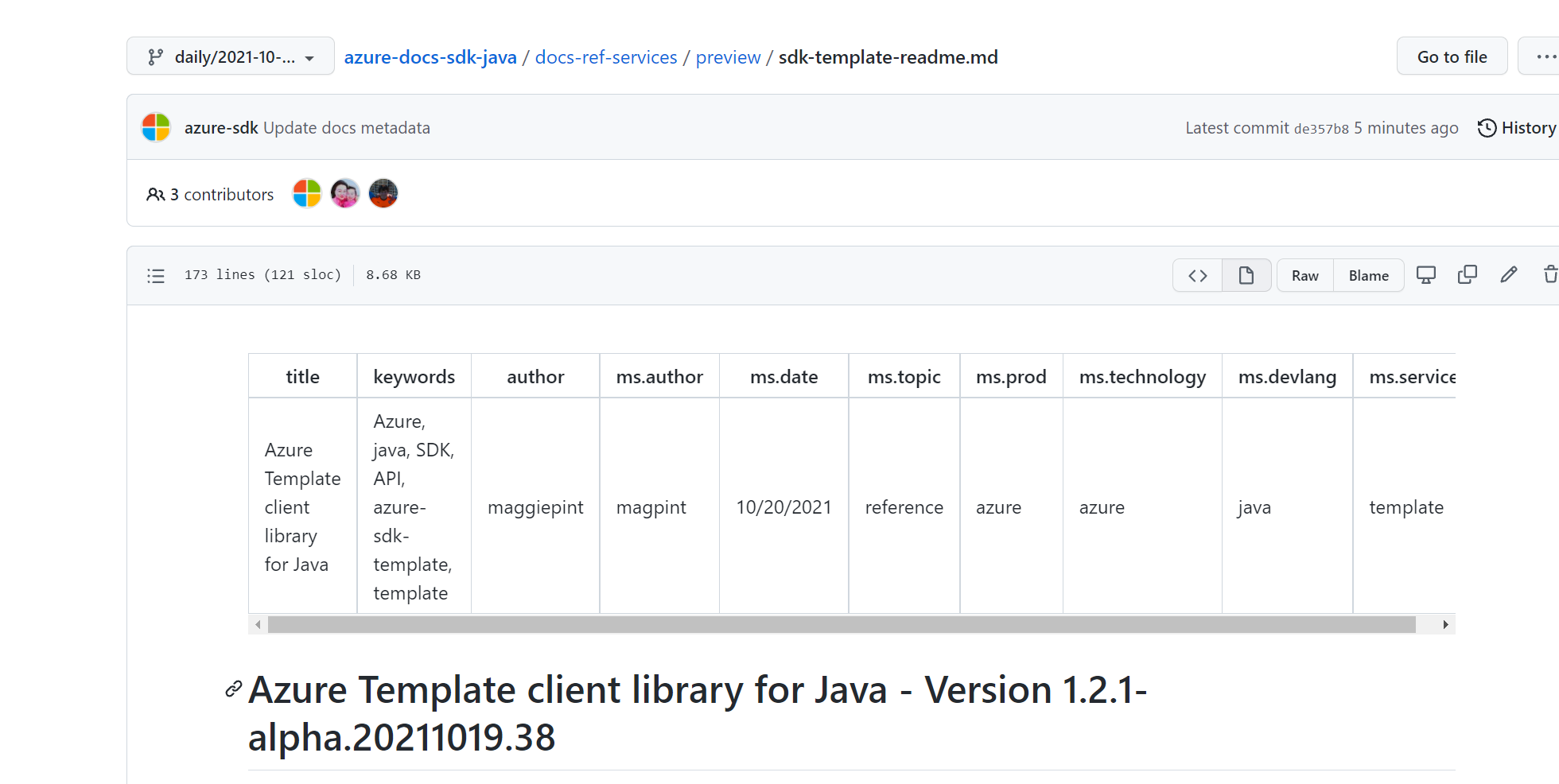Navigate to docs-ref-services folder link
Viewport: 1559px width, 784px height.
click(x=606, y=57)
